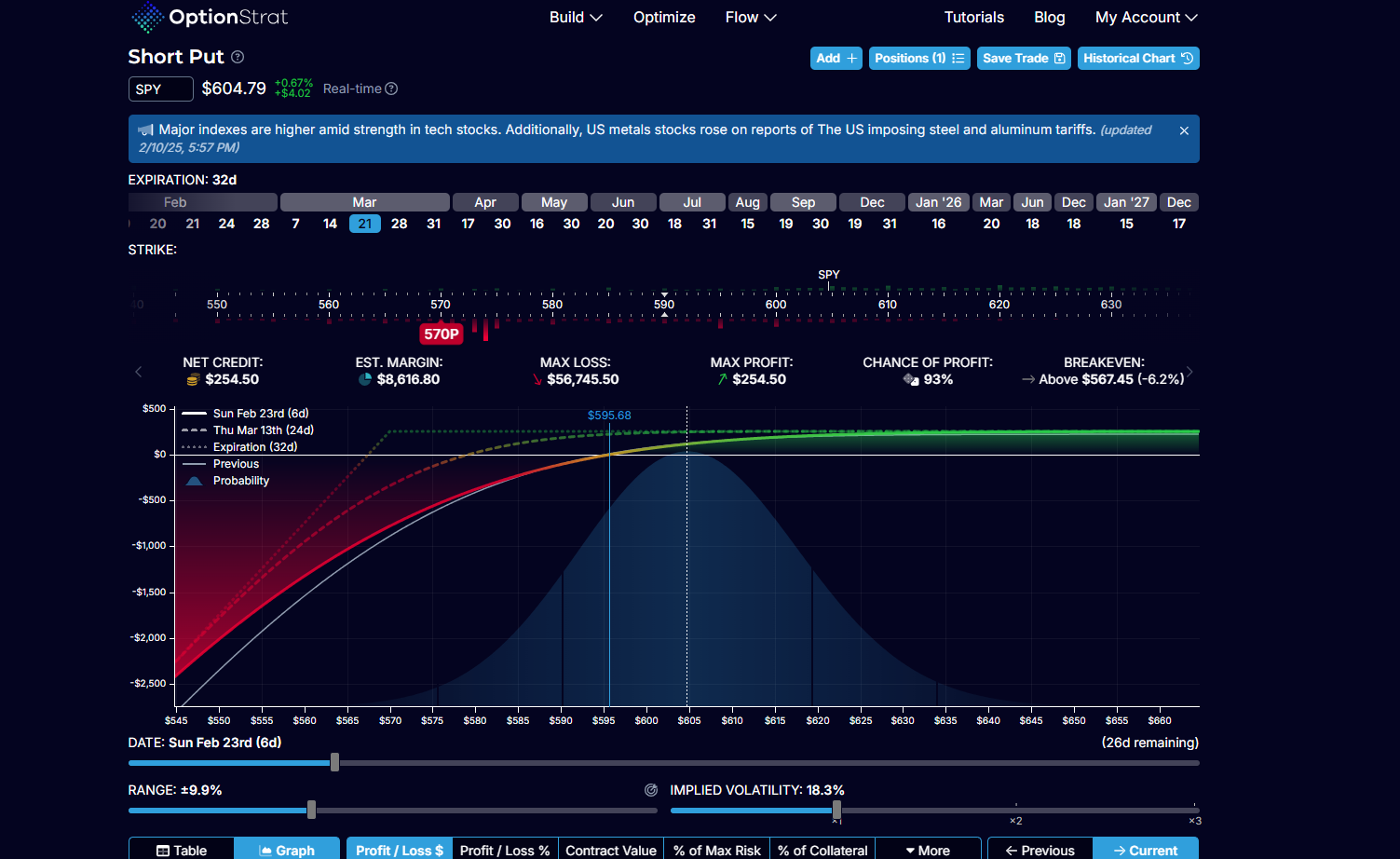This screenshot has height=859, width=1400.
Task: Click the Implied Volatility slider handle
Action: 836,810
